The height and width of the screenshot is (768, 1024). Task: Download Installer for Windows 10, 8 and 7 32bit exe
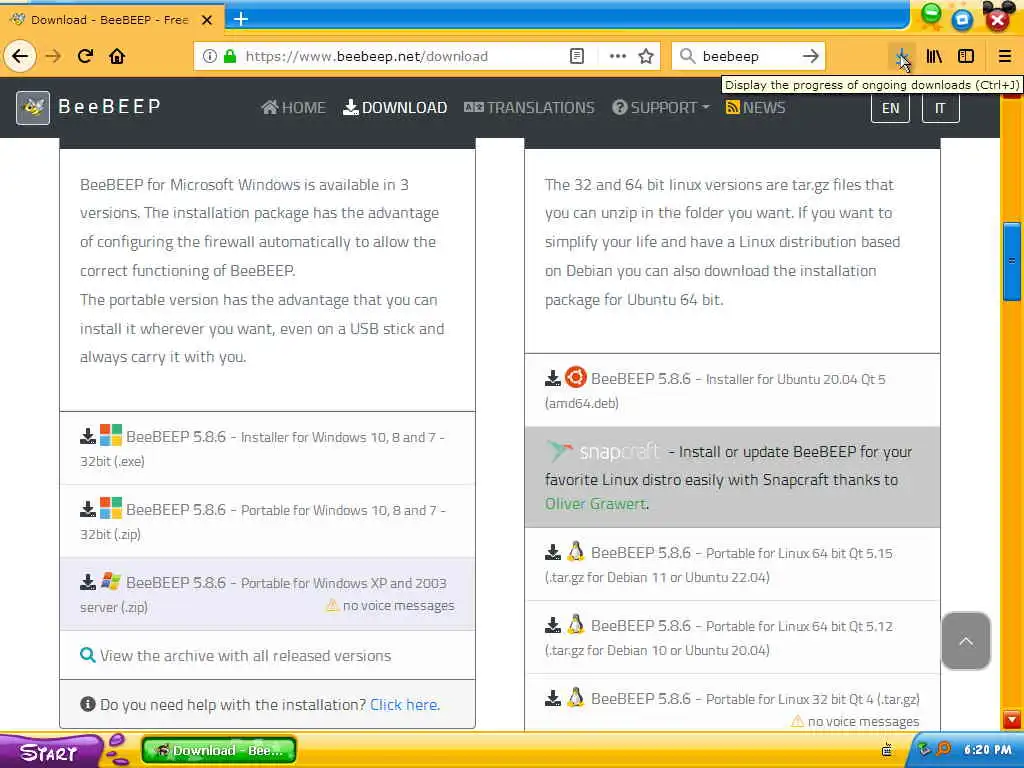pyautogui.click(x=267, y=448)
